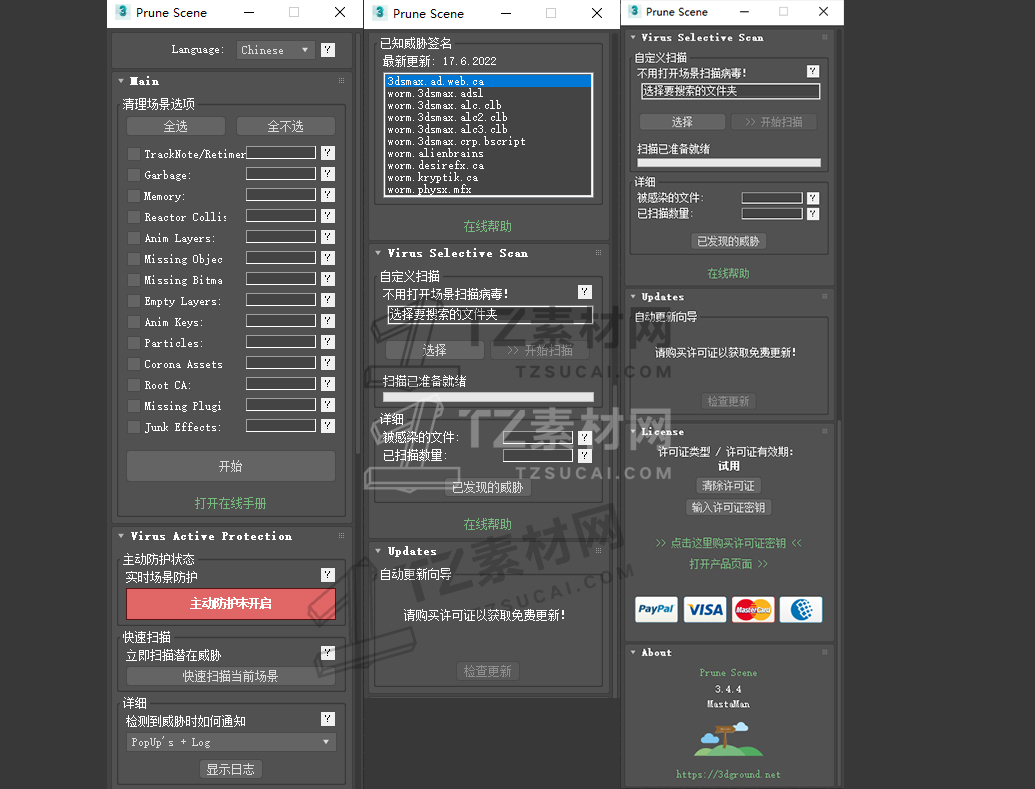This screenshot has height=789, width=1035.
Task: Click the 全选 select-all button
Action: (x=176, y=126)
